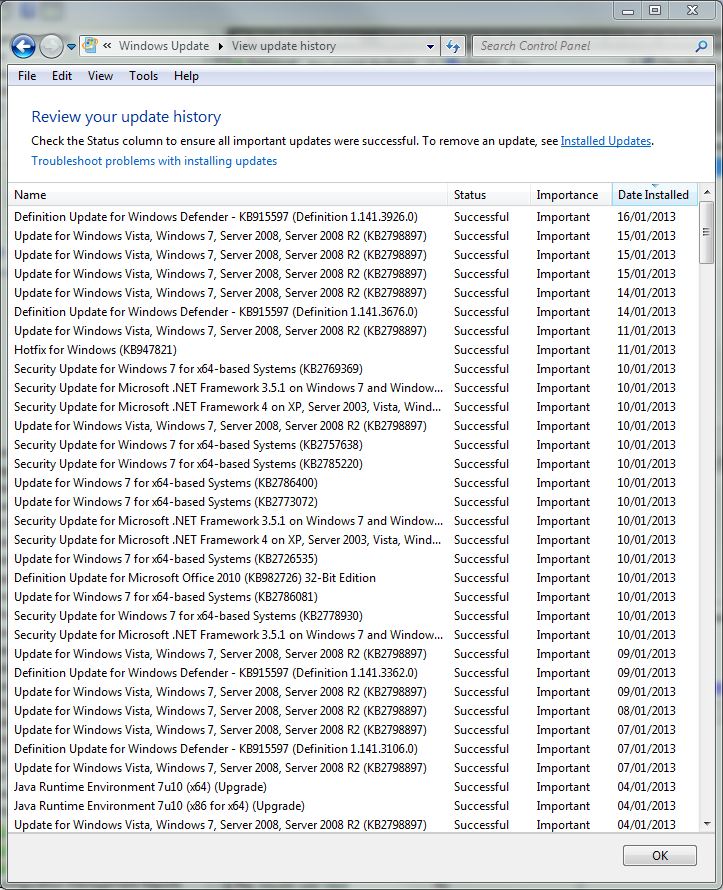
Task: Open the Help menu
Action: (186, 76)
